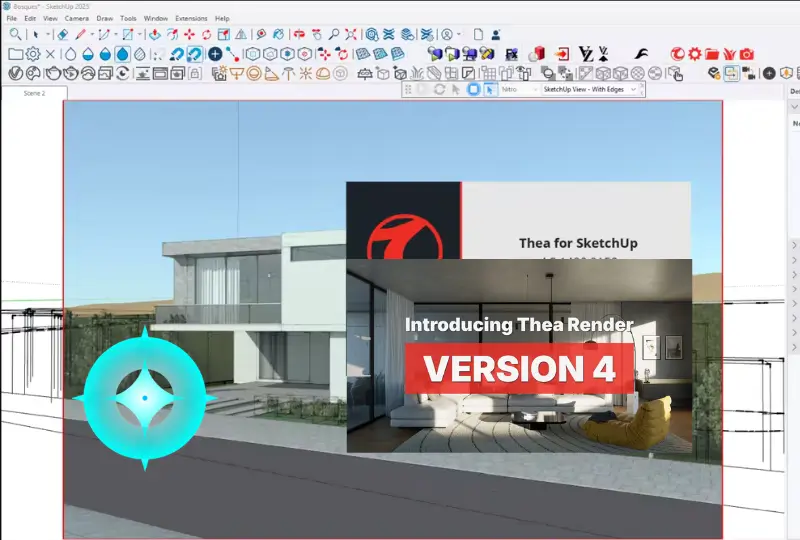The image size is (800, 540).
Task: Activate the Push/Pull tool
Action: click(155, 35)
